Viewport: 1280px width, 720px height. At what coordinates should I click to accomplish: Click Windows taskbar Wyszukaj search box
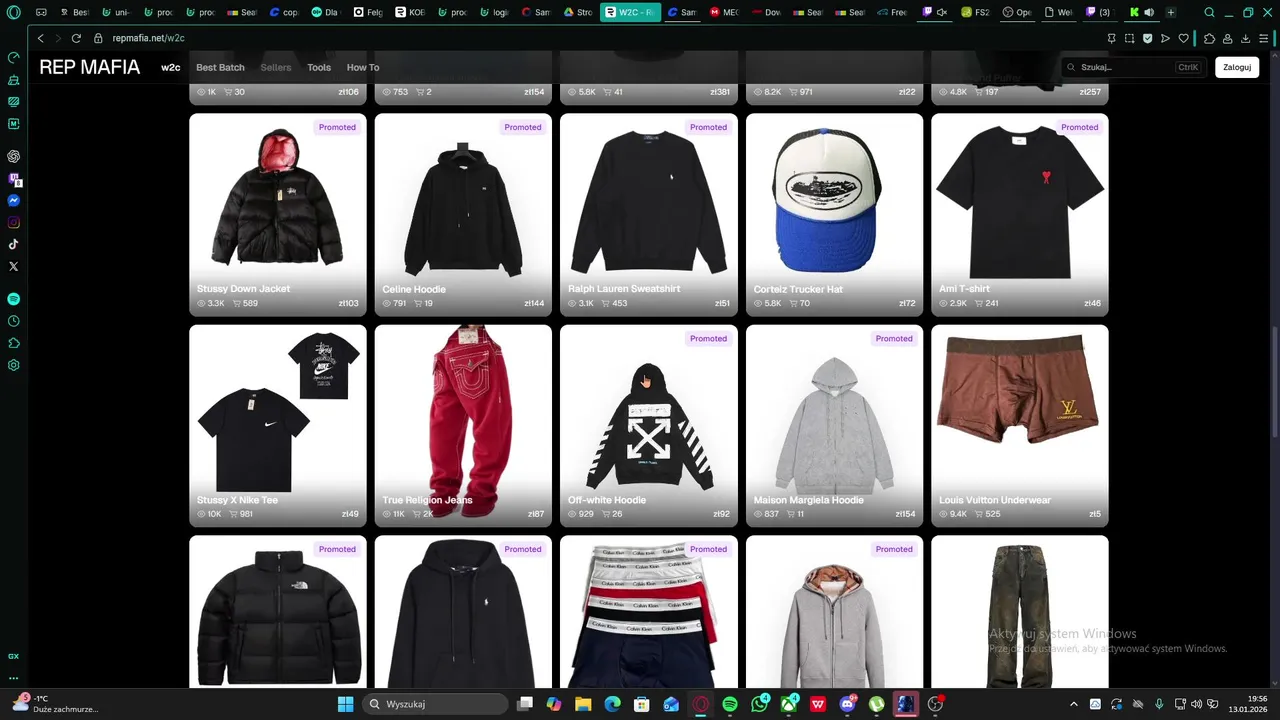[436, 704]
